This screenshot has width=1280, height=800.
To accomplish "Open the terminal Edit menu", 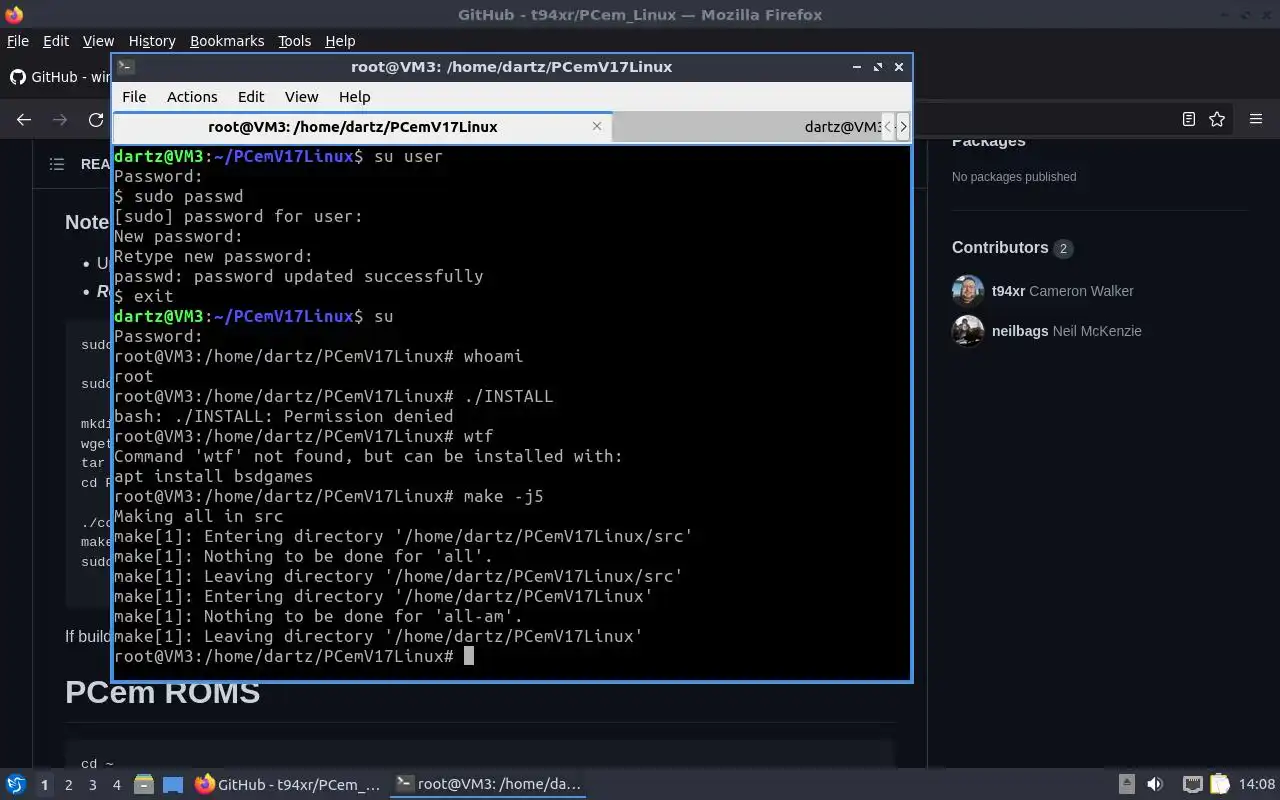I will coord(251,97).
